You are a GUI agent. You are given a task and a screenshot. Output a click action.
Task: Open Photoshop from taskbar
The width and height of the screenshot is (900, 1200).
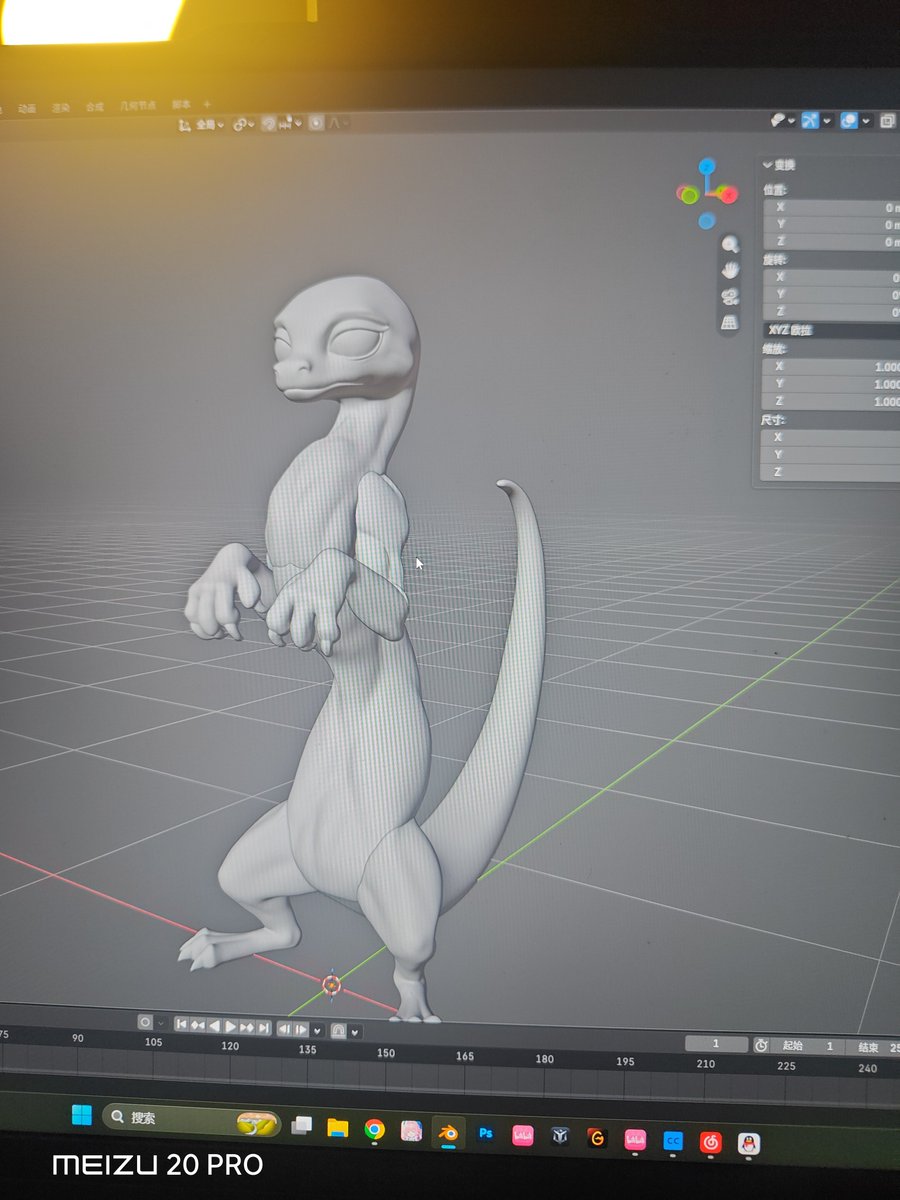pos(486,1134)
